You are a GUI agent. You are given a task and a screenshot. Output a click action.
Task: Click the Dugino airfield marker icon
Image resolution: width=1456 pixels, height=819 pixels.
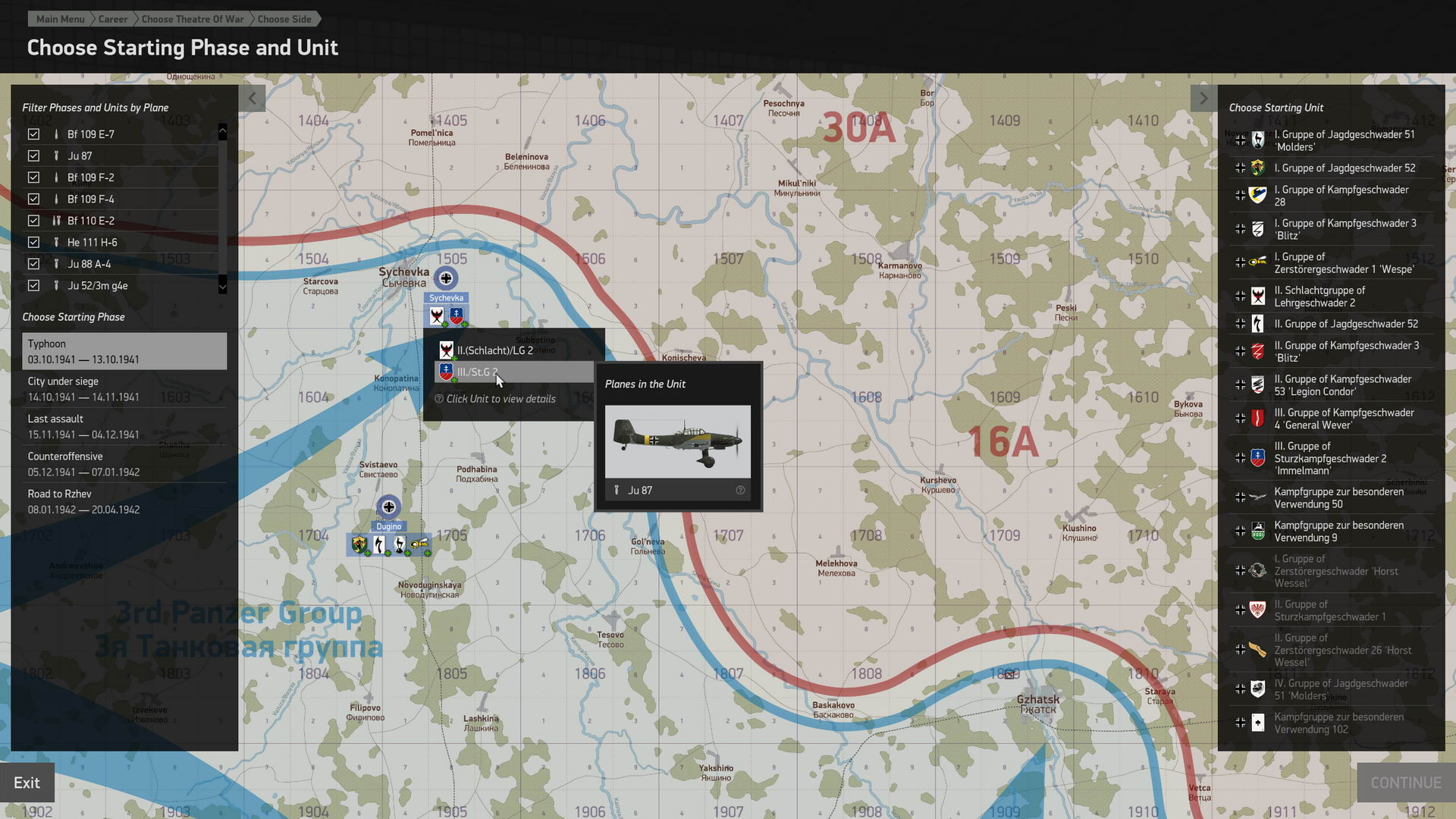388,507
